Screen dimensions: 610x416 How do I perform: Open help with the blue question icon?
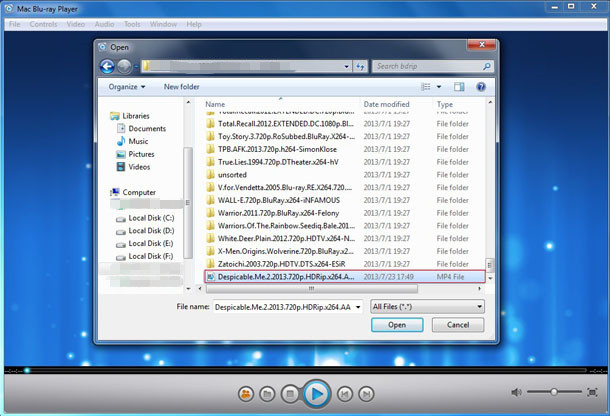coord(481,87)
